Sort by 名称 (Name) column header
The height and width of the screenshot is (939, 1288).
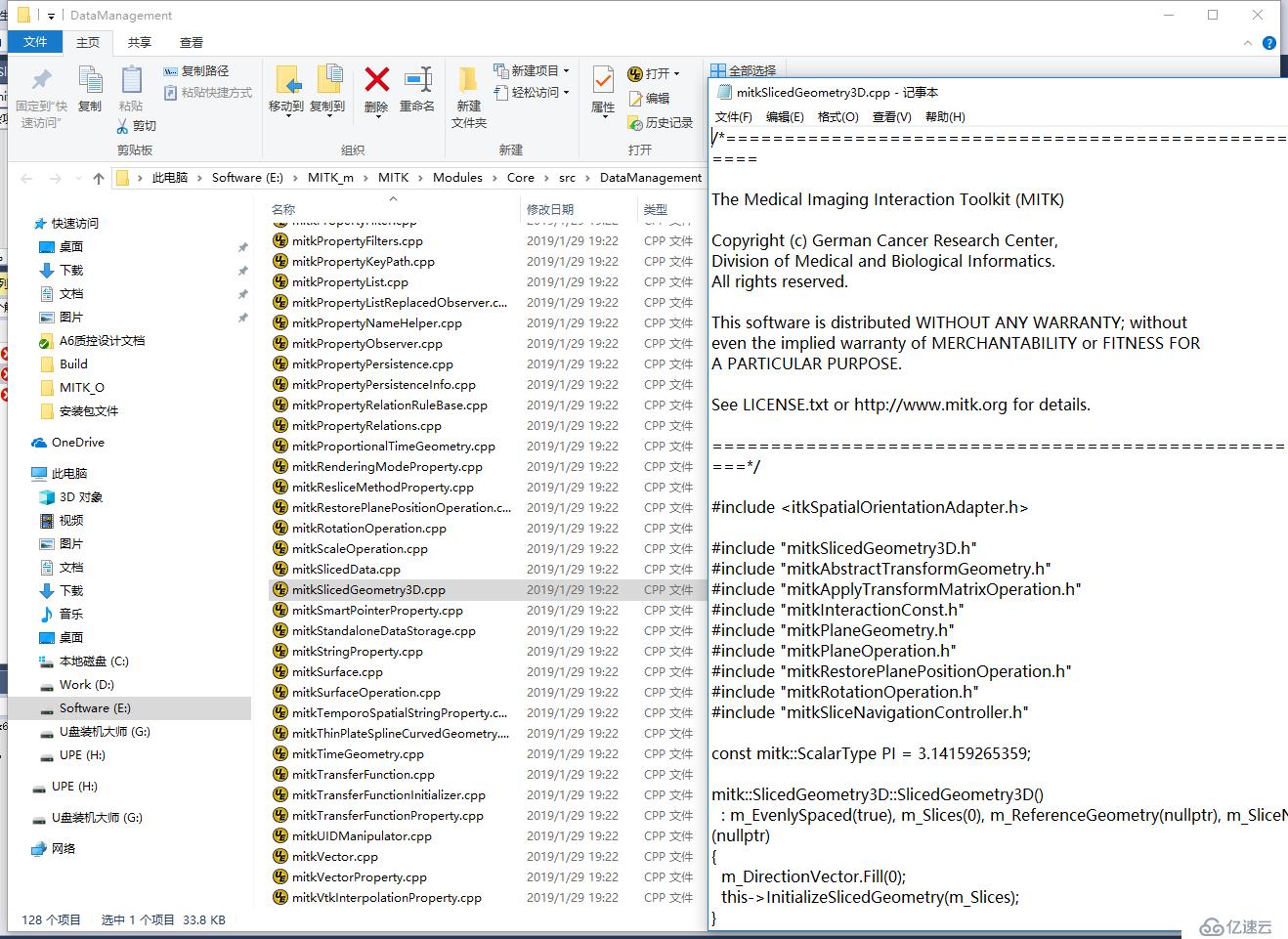click(x=393, y=209)
